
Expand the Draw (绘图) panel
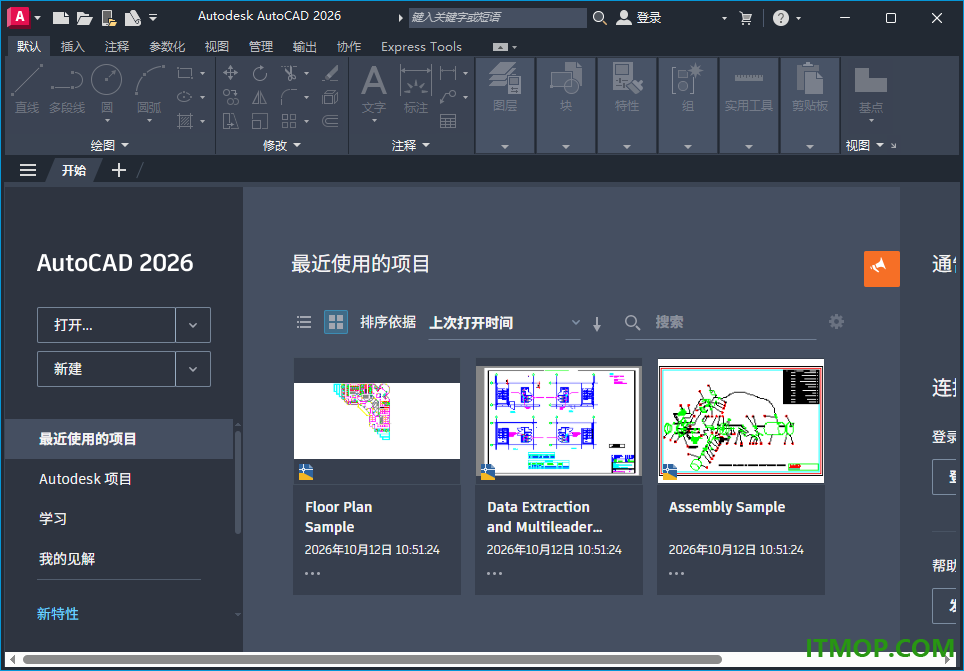pyautogui.click(x=109, y=145)
